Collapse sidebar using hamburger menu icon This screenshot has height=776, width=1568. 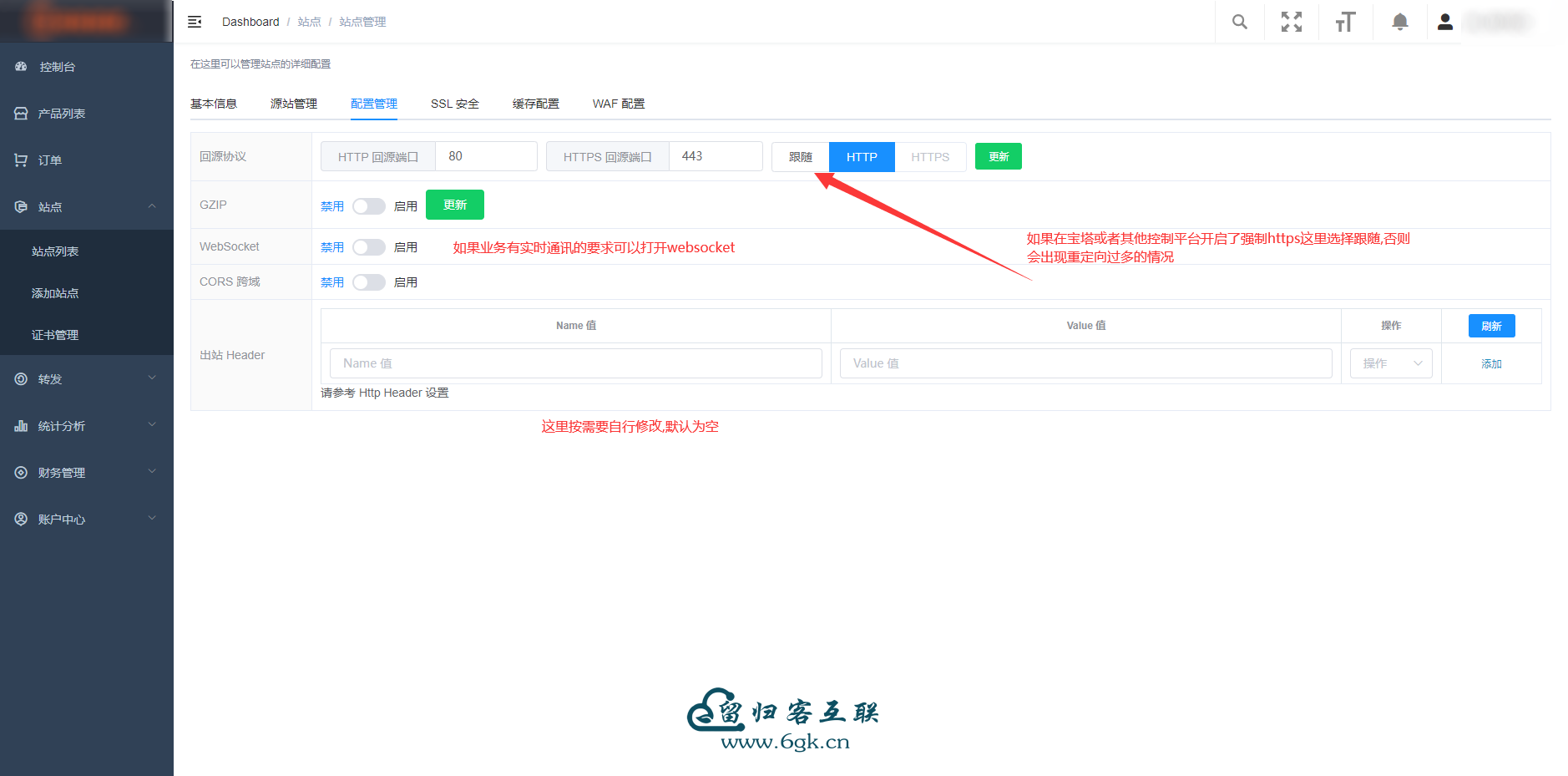(x=195, y=23)
